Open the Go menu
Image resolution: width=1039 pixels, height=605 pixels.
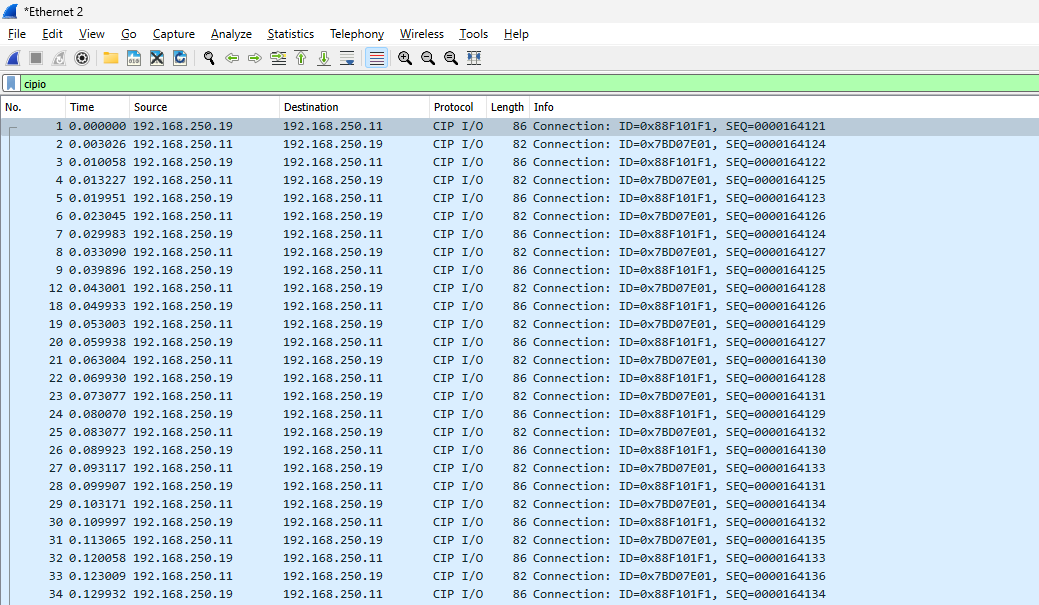point(129,34)
